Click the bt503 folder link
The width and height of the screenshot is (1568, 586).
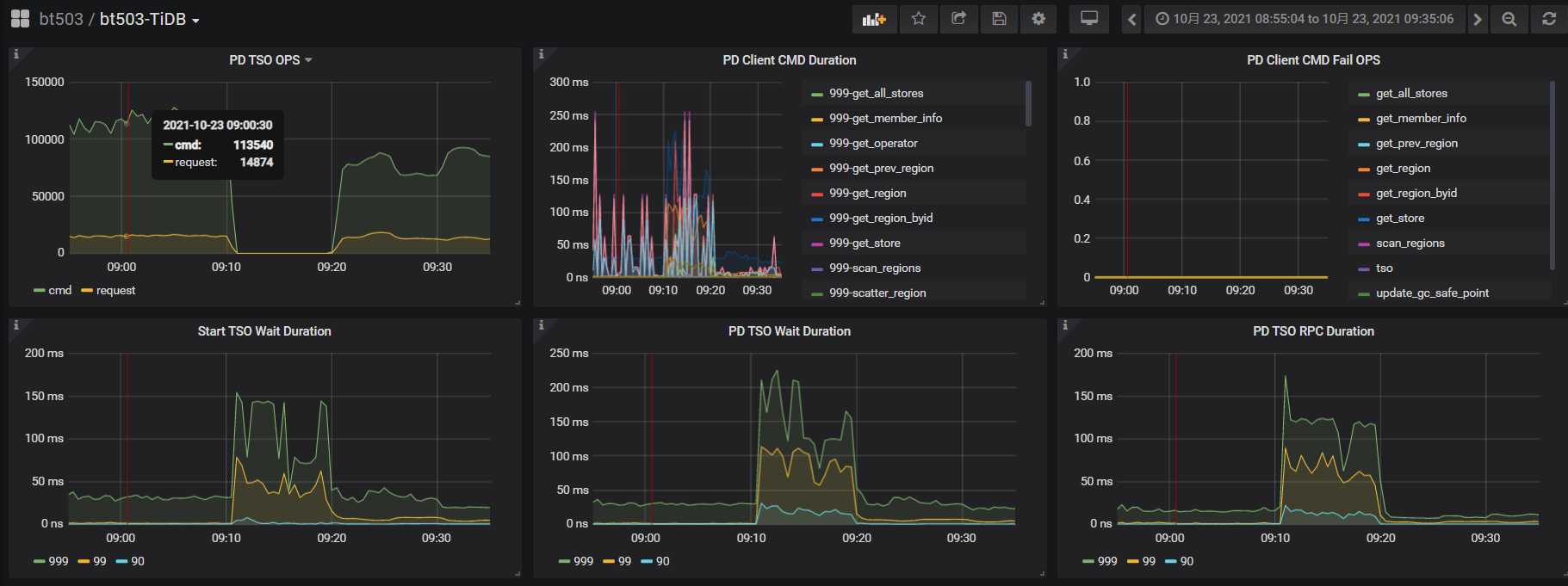(60, 19)
